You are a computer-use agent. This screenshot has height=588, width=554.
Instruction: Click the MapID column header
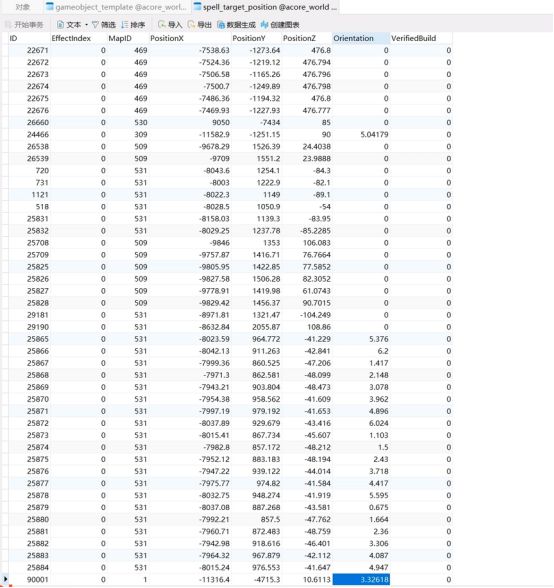point(128,38)
